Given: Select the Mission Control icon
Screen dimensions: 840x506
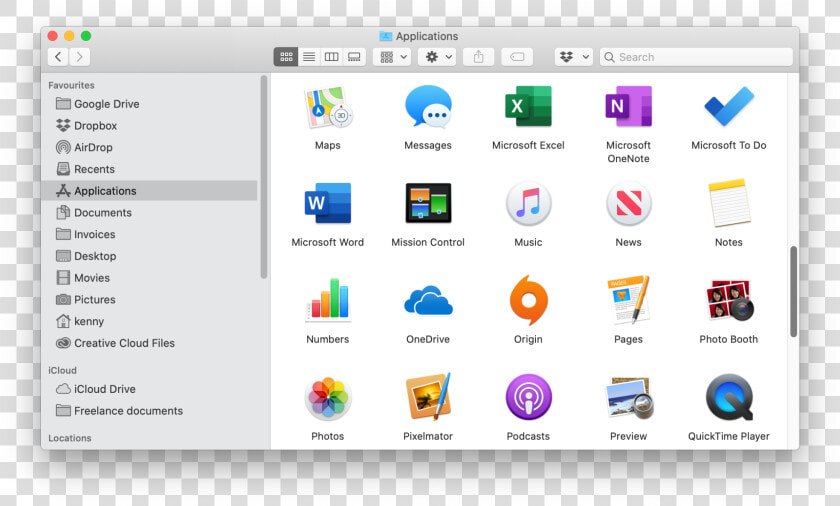Looking at the screenshot, I should (x=428, y=203).
